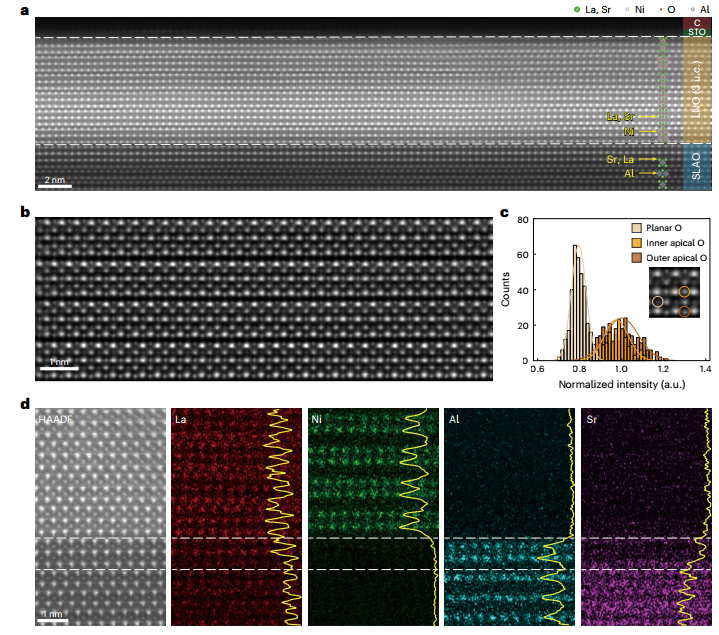This screenshot has width=719, height=635.
Task: Click the 'LNO (3 u.c.)' layer band
Action: click(x=697, y=90)
